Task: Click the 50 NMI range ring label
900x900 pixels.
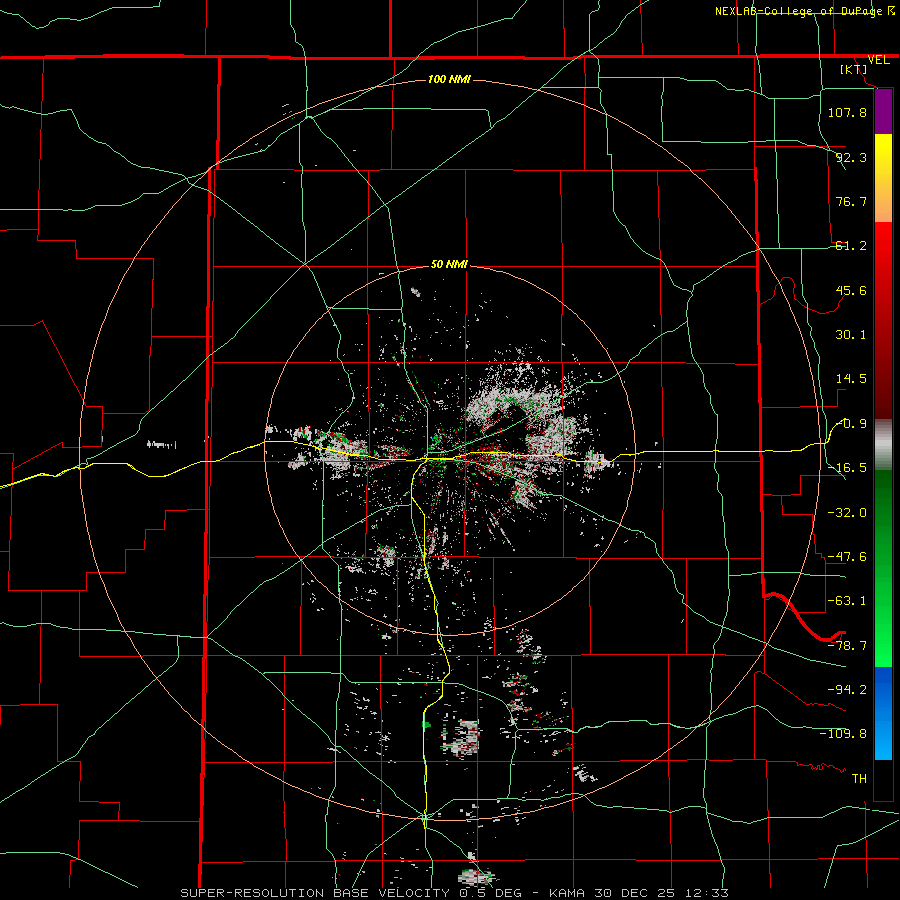Action: 449,264
